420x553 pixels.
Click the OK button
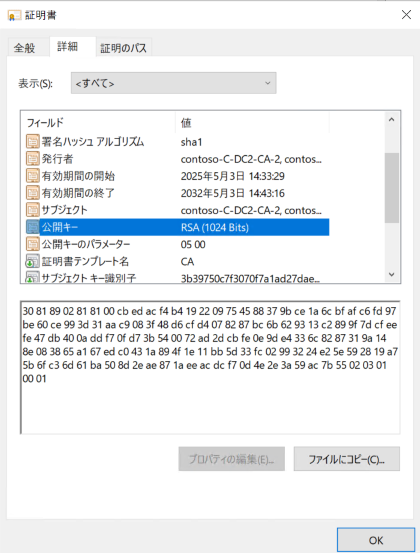[x=376, y=540]
